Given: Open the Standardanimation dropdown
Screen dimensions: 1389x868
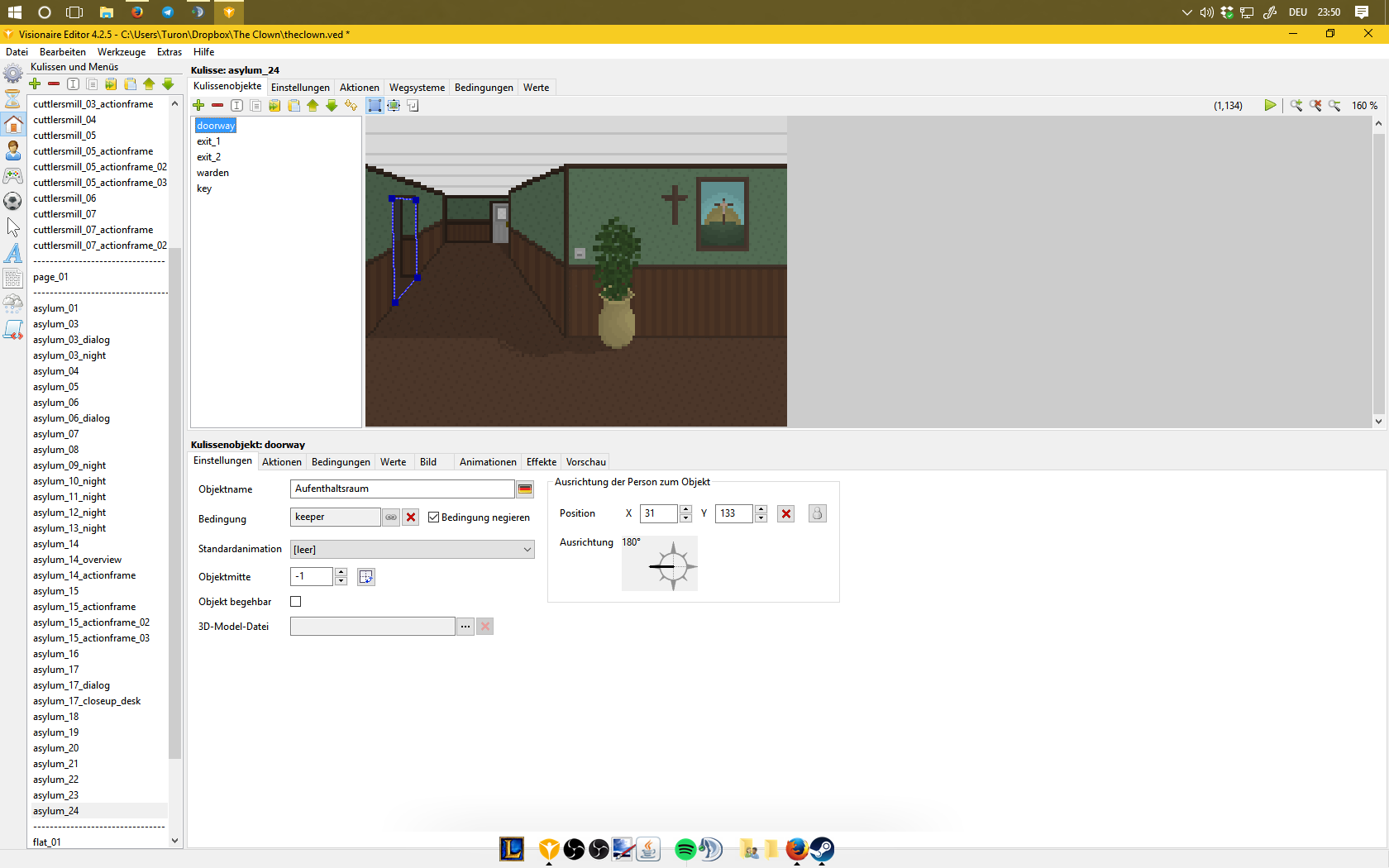Looking at the screenshot, I should point(413,550).
